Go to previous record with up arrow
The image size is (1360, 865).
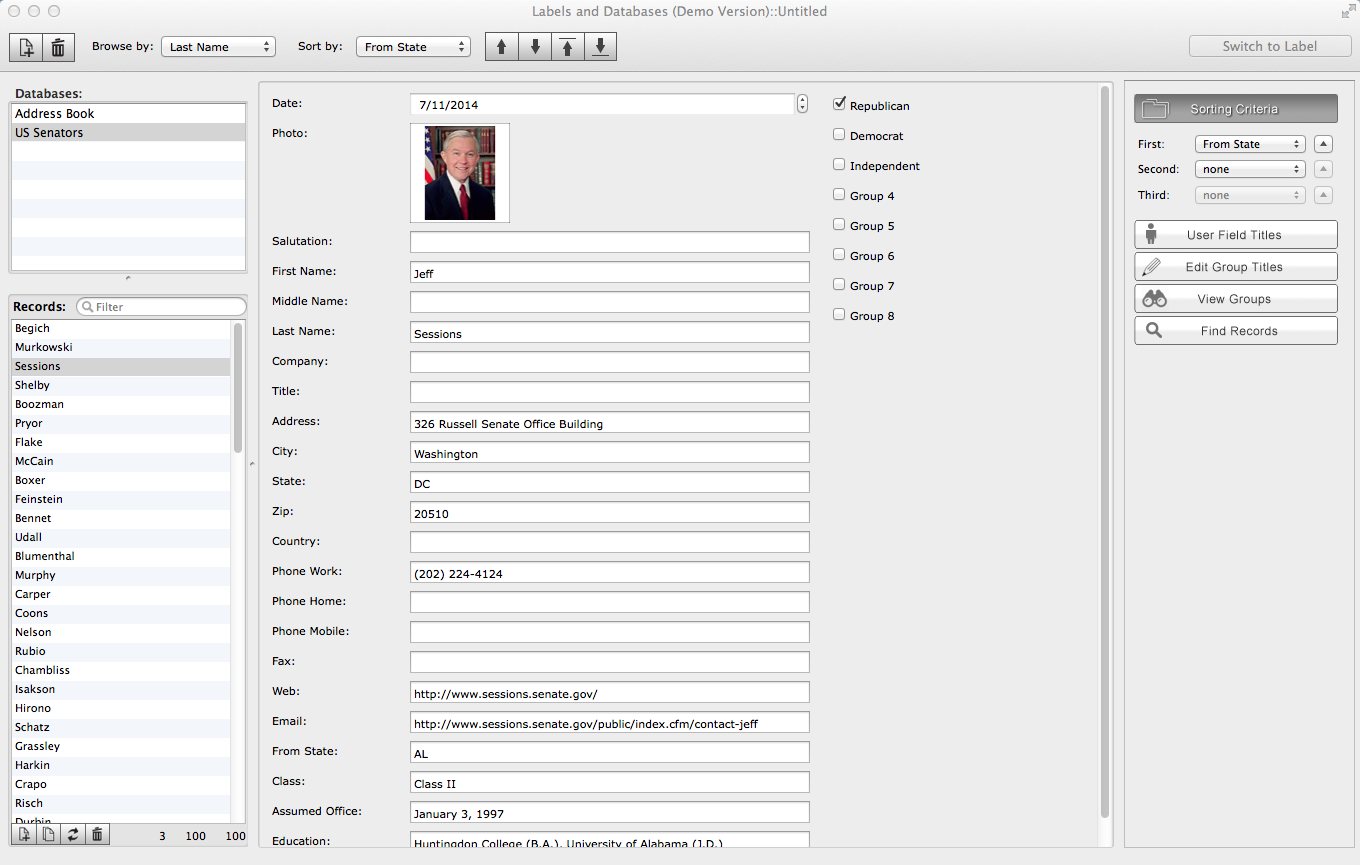coord(502,47)
